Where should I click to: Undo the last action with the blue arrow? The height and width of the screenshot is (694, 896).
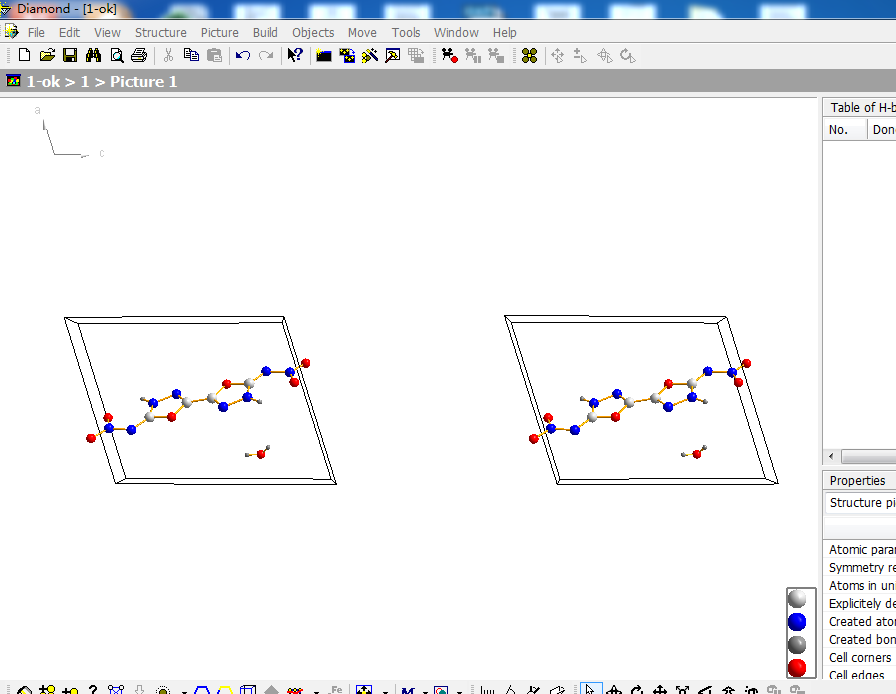243,55
